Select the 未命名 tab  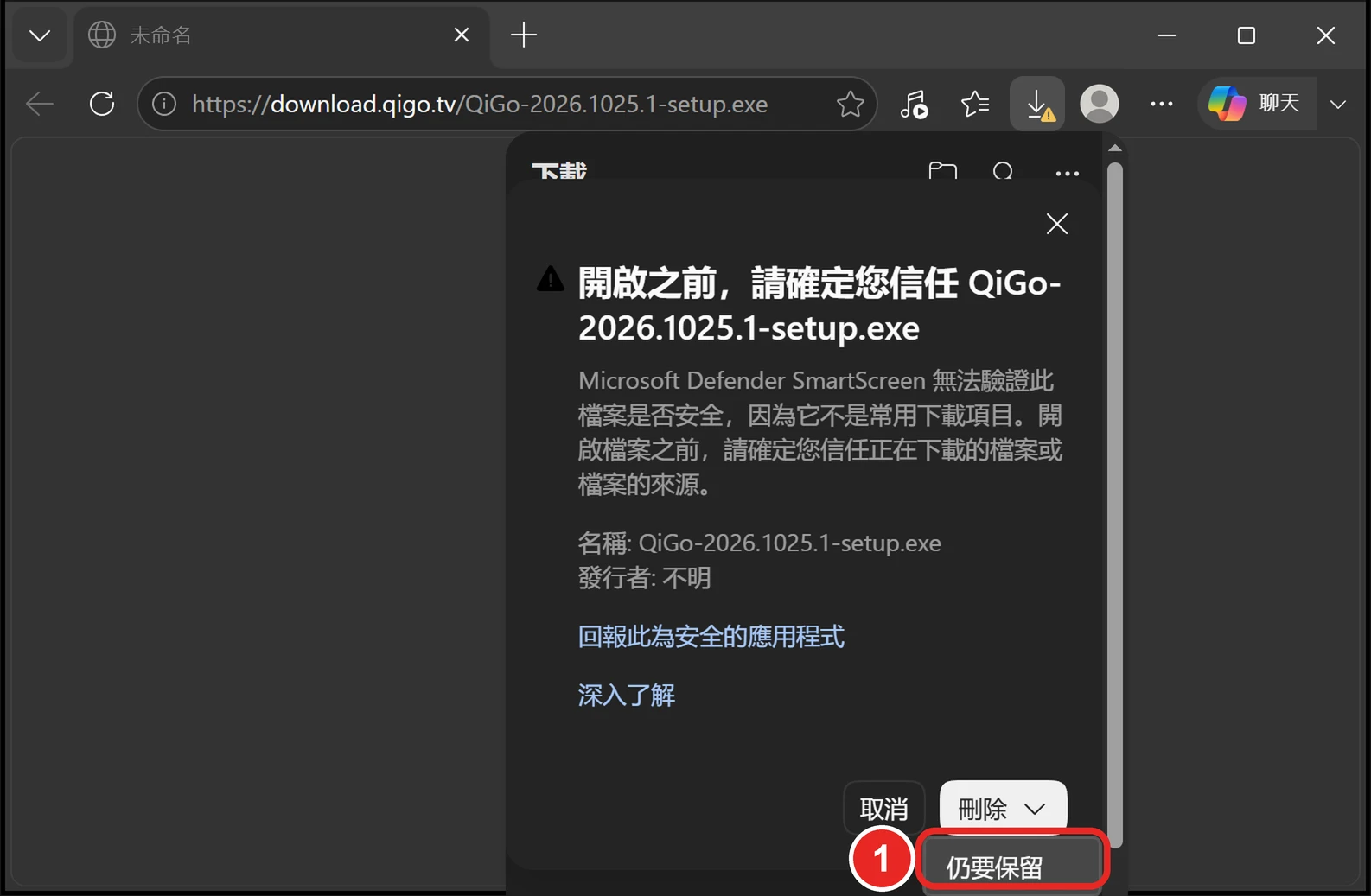(282, 35)
